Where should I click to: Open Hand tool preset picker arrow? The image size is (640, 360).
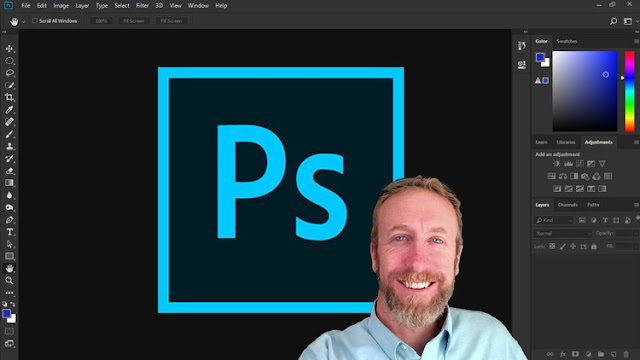pyautogui.click(x=23, y=22)
